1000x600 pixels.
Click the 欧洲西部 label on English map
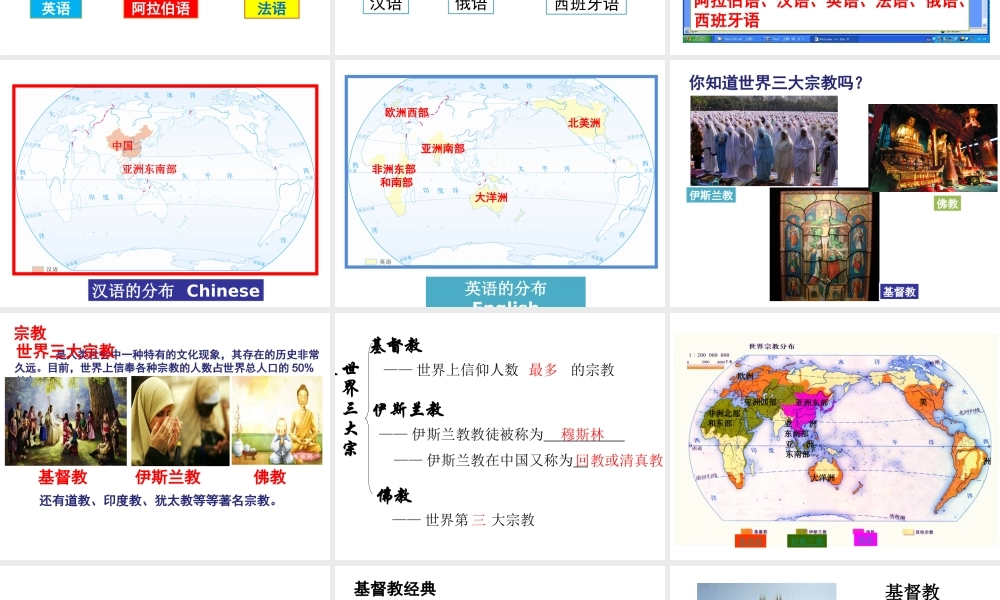(x=407, y=112)
